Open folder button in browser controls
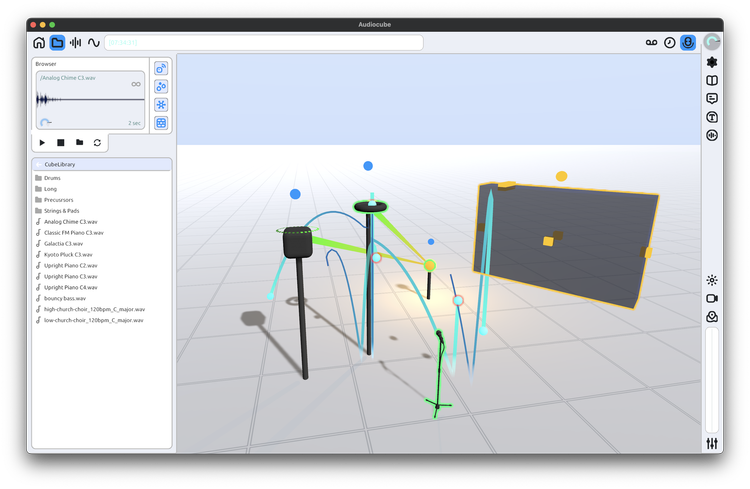The width and height of the screenshot is (750, 489). (79, 142)
